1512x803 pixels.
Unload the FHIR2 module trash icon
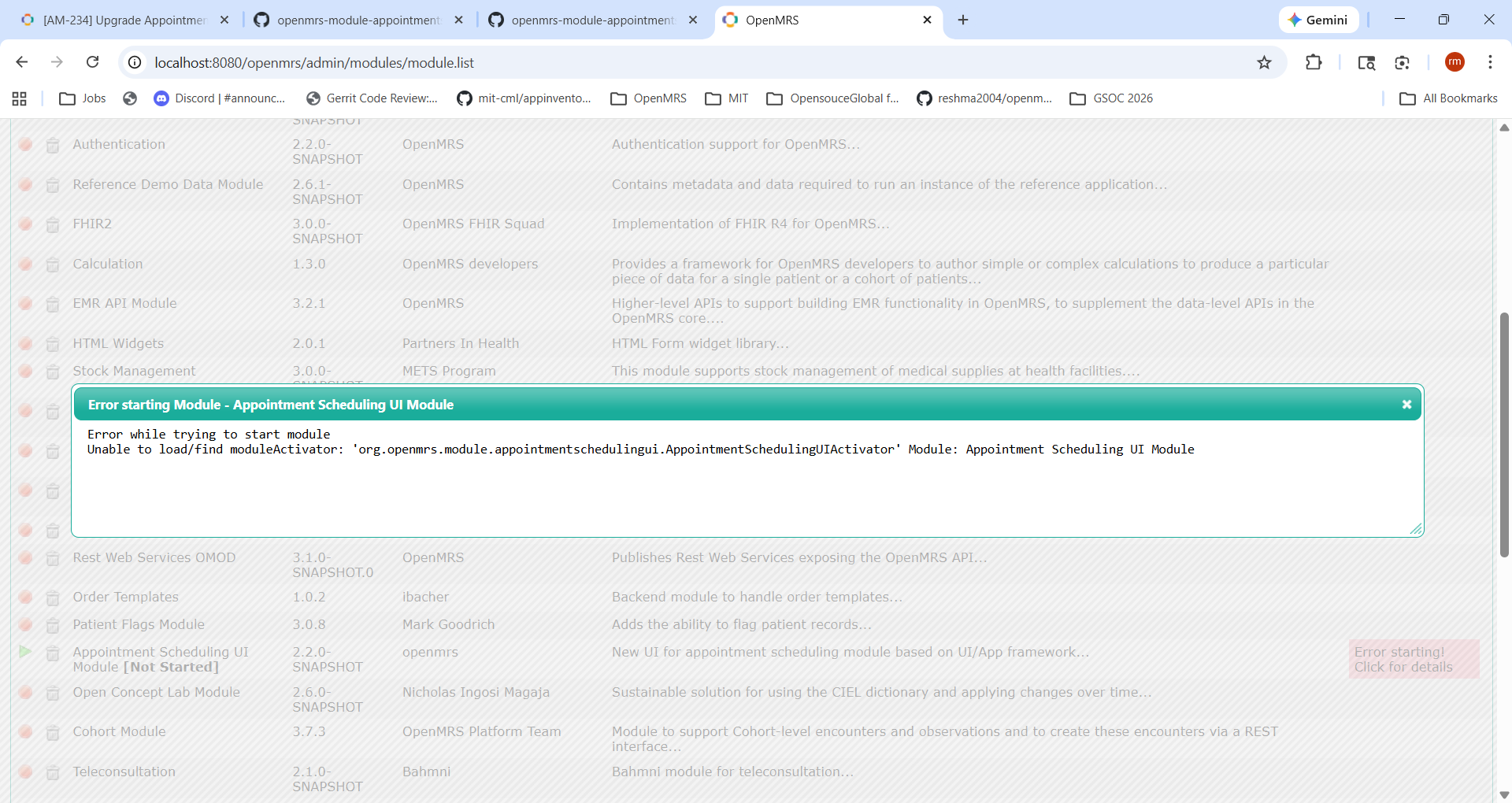point(53,225)
